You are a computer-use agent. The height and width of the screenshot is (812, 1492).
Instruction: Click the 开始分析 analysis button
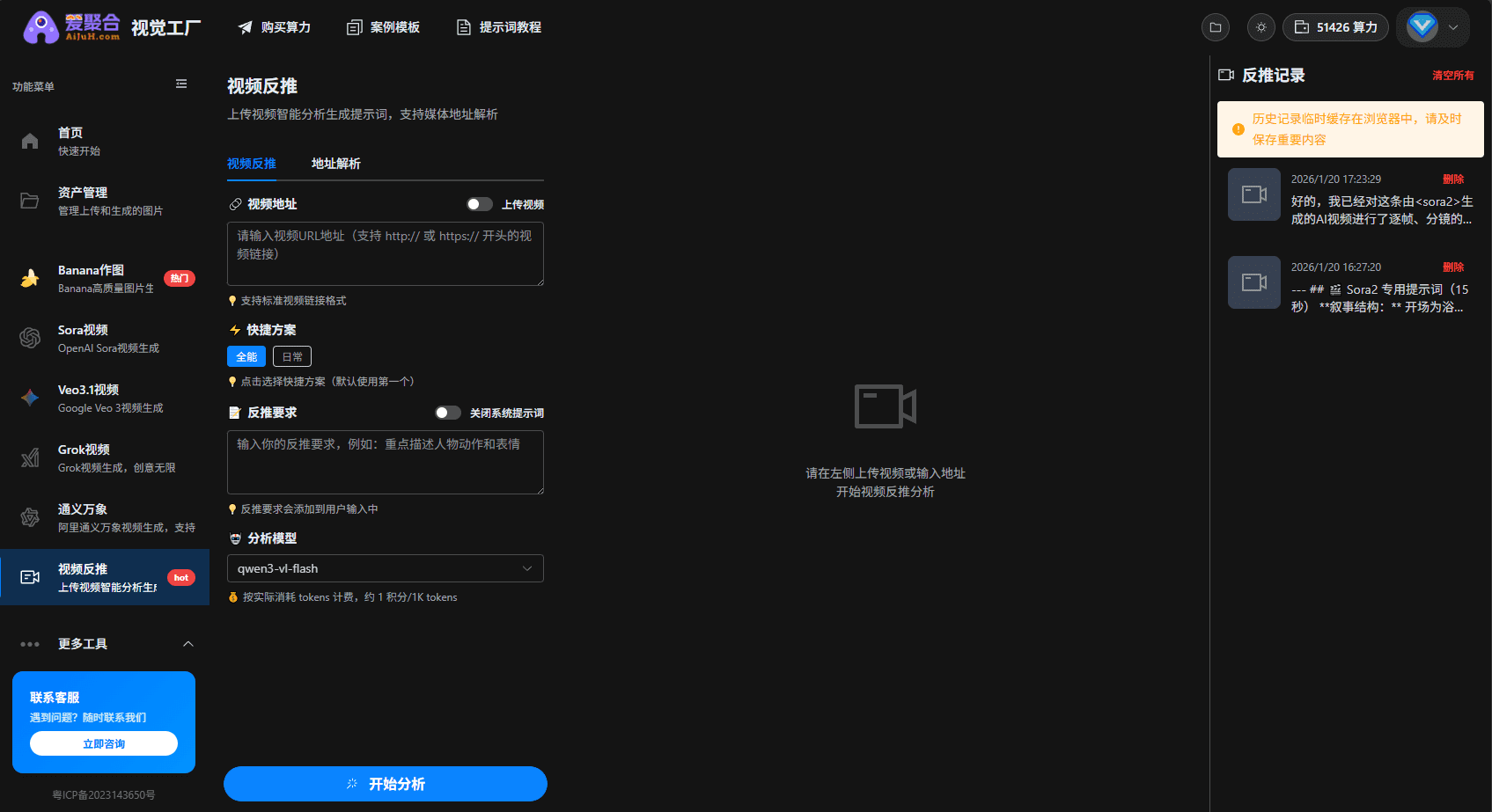coord(385,784)
